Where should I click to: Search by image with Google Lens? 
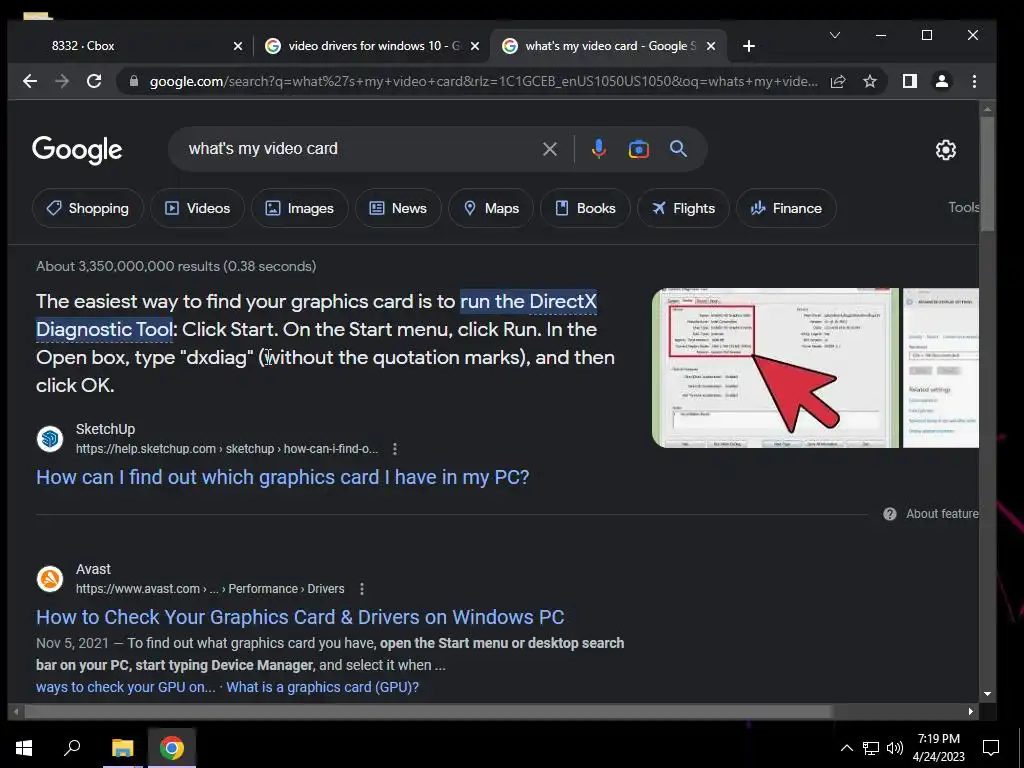point(639,149)
